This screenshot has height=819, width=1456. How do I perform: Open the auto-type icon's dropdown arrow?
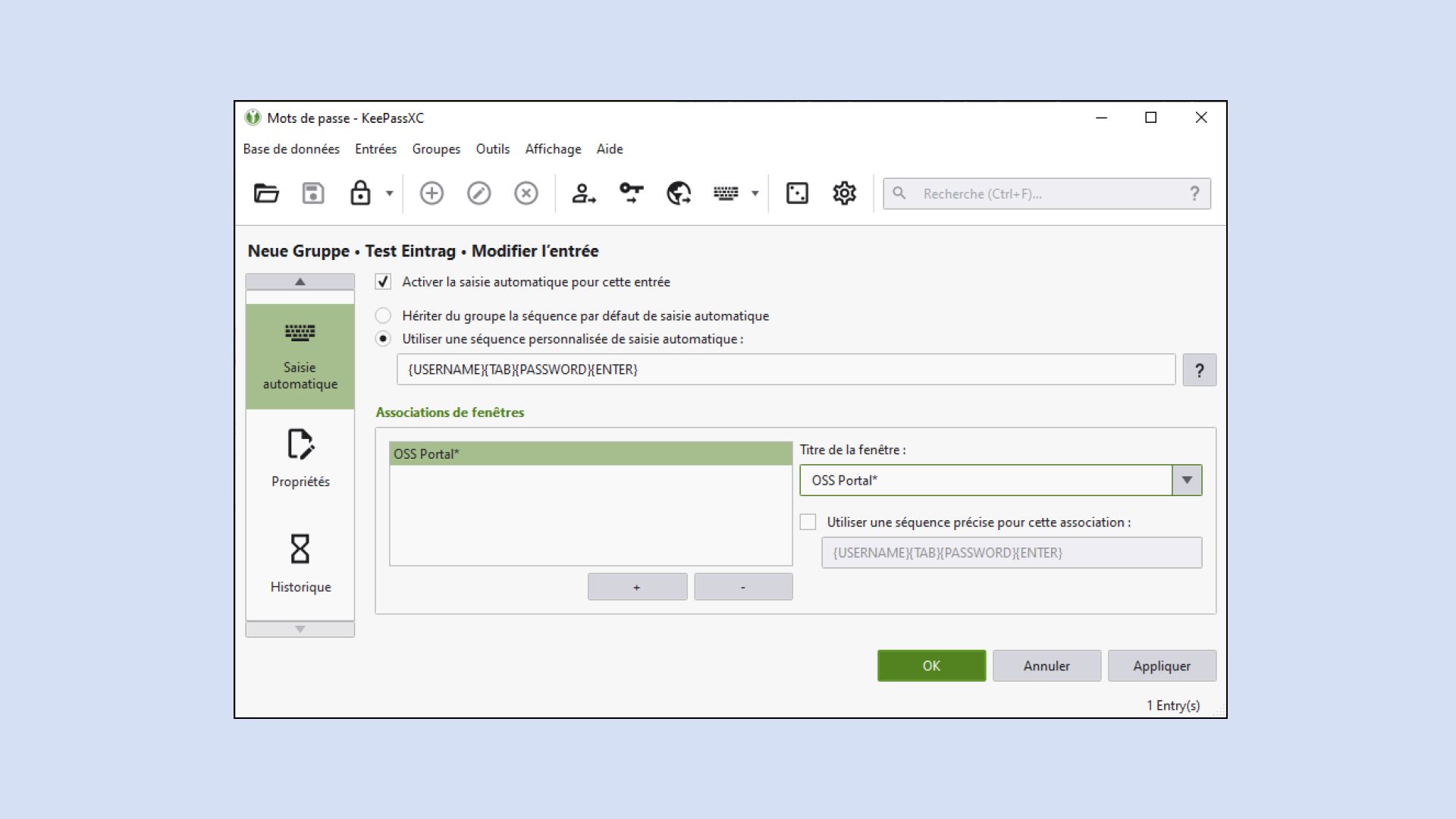tap(754, 193)
